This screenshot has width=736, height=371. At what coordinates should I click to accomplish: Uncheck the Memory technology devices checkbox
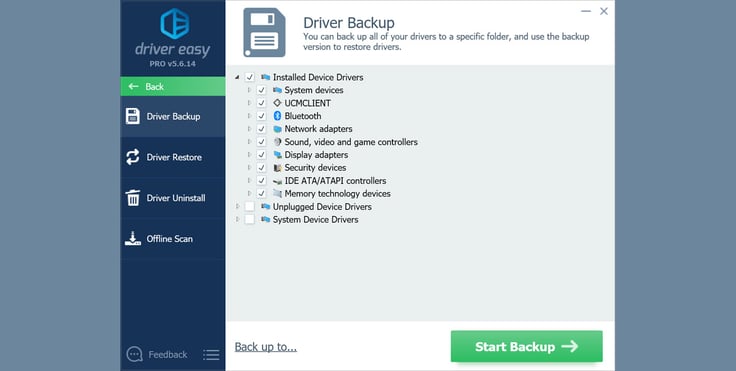pyautogui.click(x=261, y=193)
